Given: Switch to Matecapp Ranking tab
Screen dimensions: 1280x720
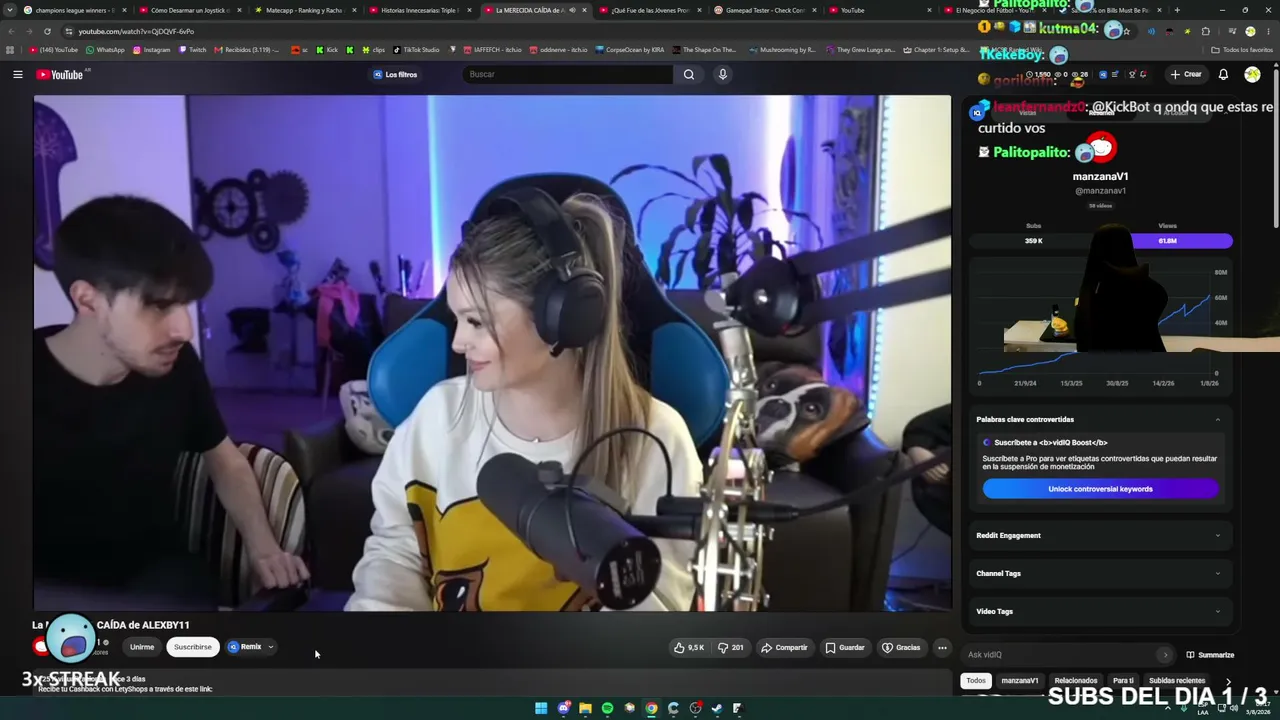Looking at the screenshot, I should [x=304, y=10].
